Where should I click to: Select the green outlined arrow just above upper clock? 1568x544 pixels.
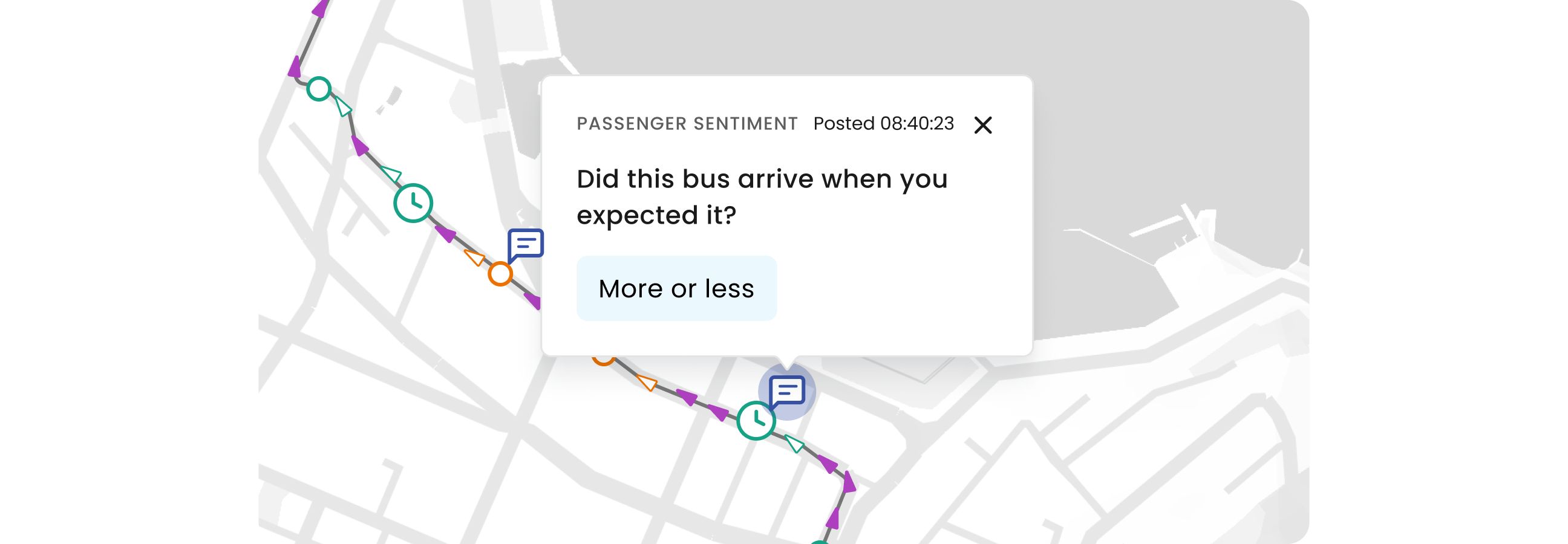(391, 174)
